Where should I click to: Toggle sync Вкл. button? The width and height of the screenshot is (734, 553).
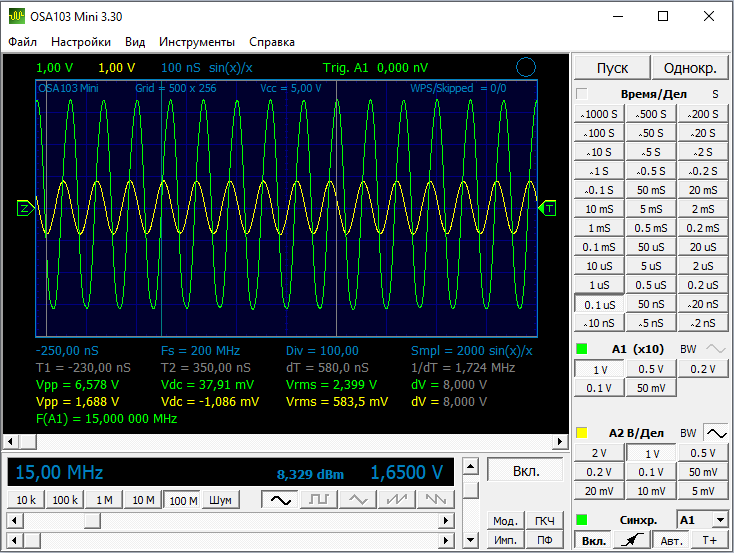(x=593, y=541)
